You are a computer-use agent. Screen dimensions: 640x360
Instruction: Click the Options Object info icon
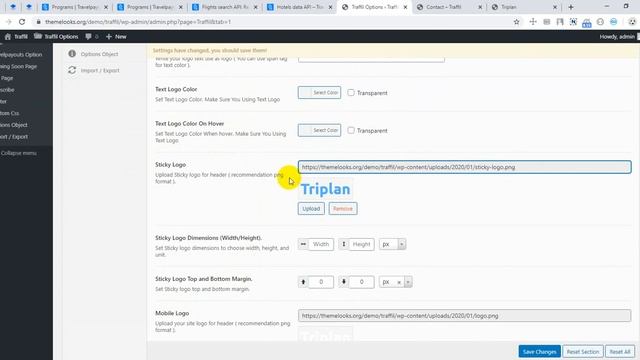coord(72,53)
